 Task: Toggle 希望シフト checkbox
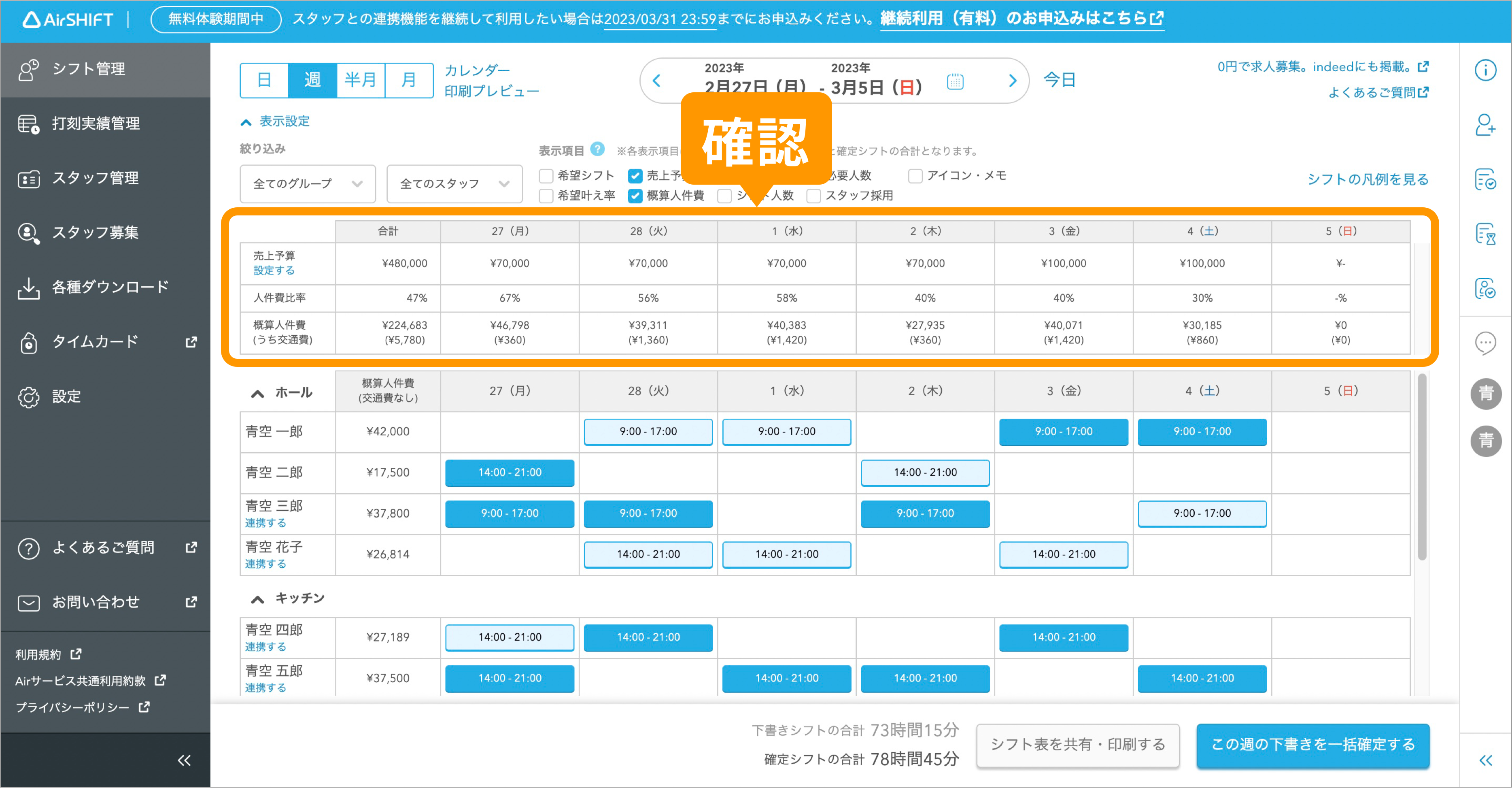click(x=546, y=176)
